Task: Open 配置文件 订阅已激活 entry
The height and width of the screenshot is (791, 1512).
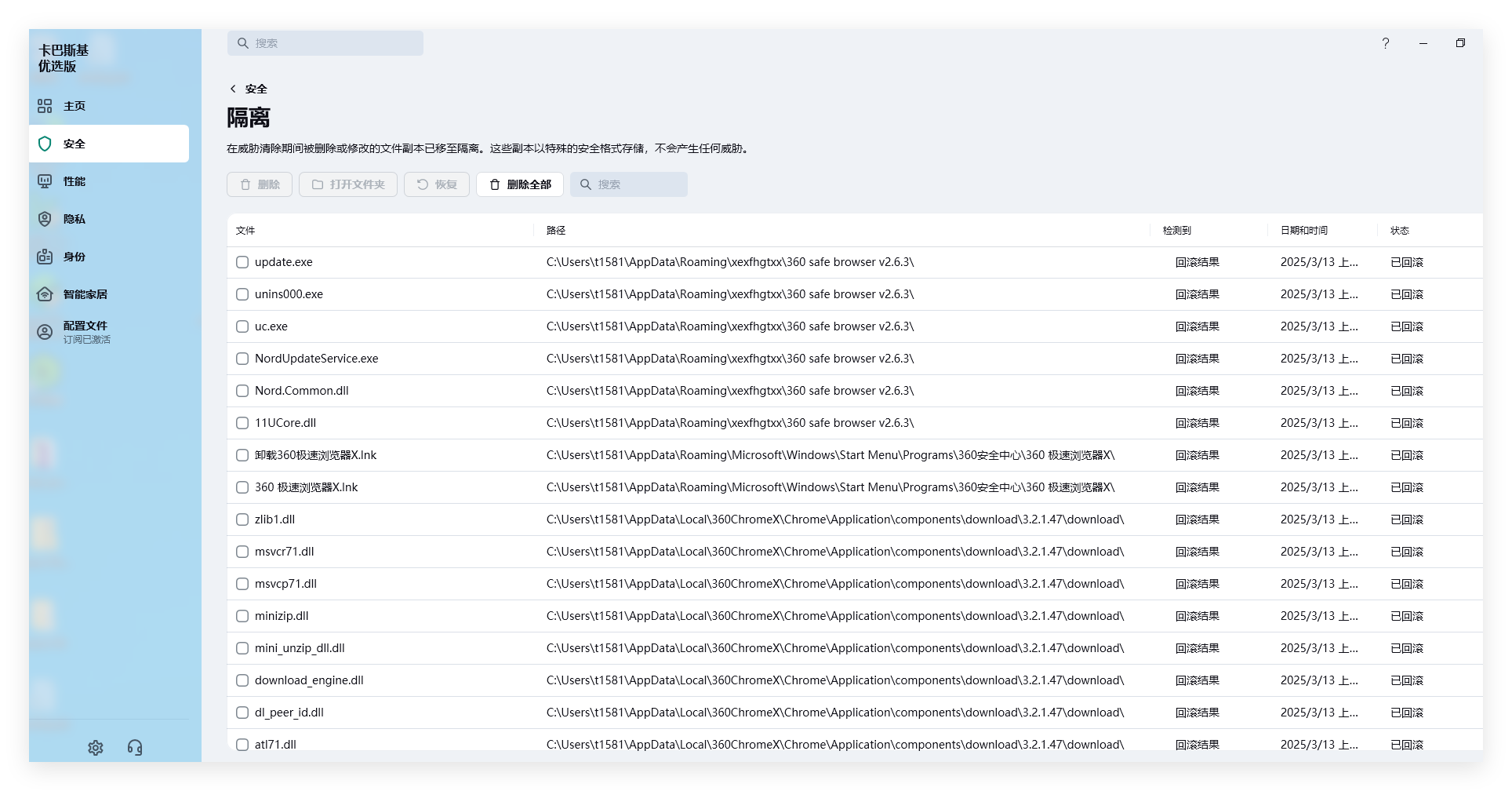Action: pyautogui.click(x=109, y=332)
